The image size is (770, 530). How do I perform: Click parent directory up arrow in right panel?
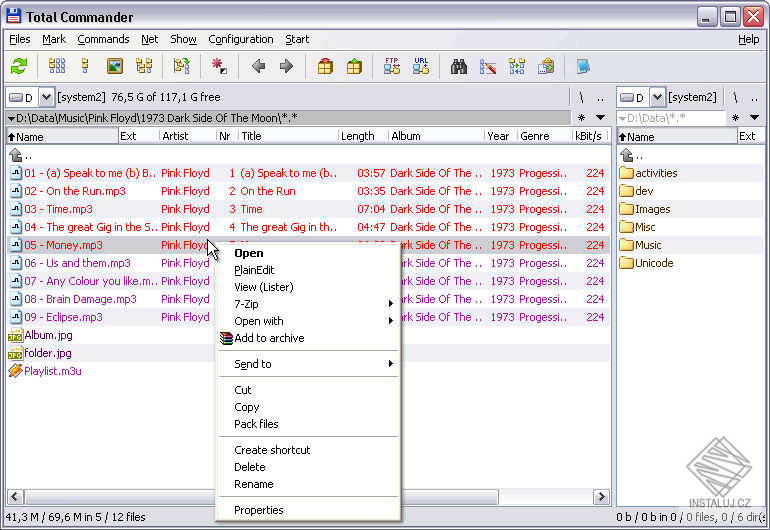pyautogui.click(x=626, y=155)
